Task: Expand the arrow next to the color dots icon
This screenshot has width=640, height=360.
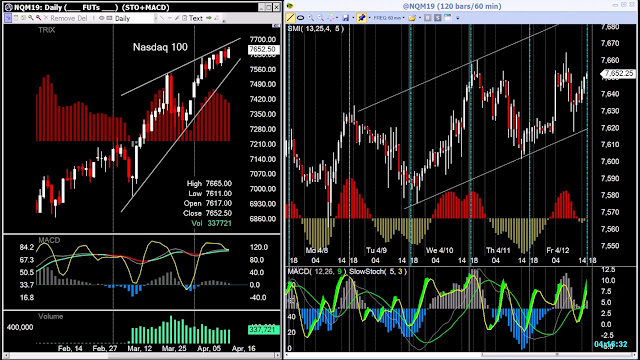Action: (337, 18)
